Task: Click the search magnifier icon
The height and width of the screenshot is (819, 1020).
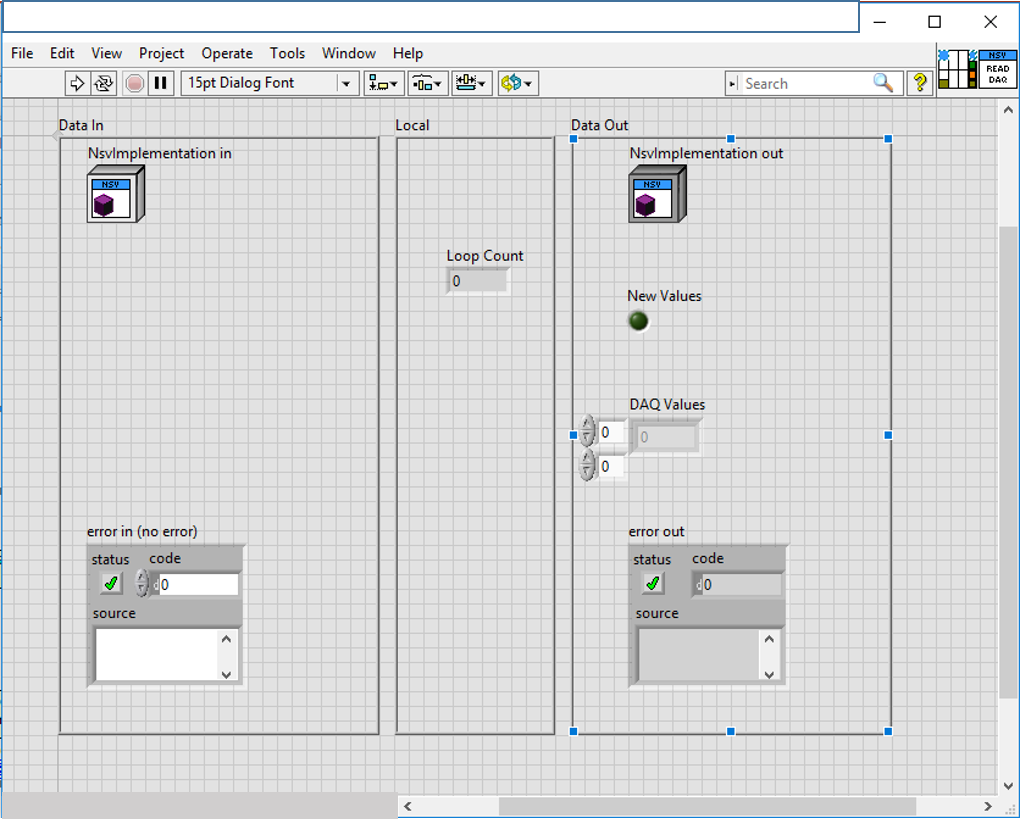Action: point(883,83)
